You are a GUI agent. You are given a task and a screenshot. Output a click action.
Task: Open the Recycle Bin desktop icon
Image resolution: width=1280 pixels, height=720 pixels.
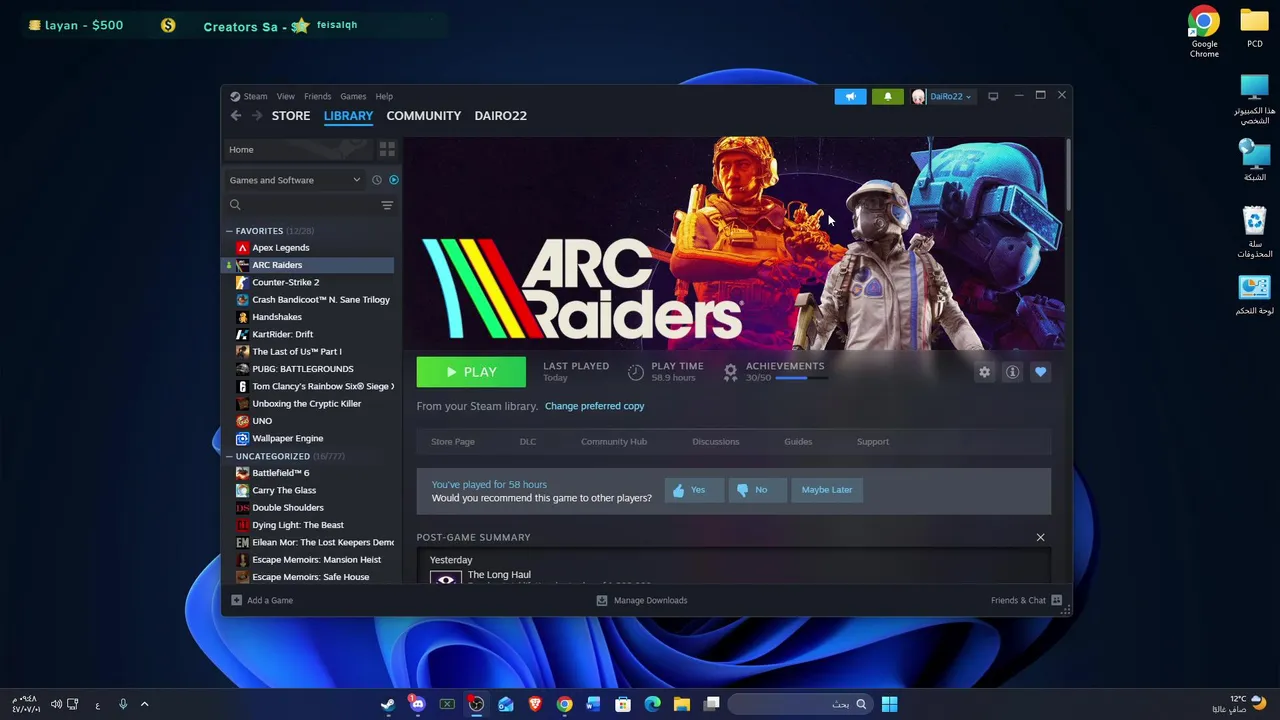[x=1254, y=233]
